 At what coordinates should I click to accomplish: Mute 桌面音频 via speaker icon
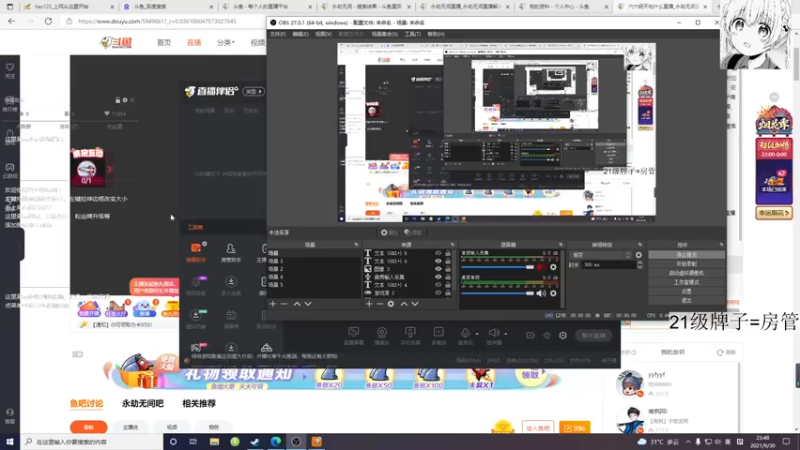click(541, 293)
